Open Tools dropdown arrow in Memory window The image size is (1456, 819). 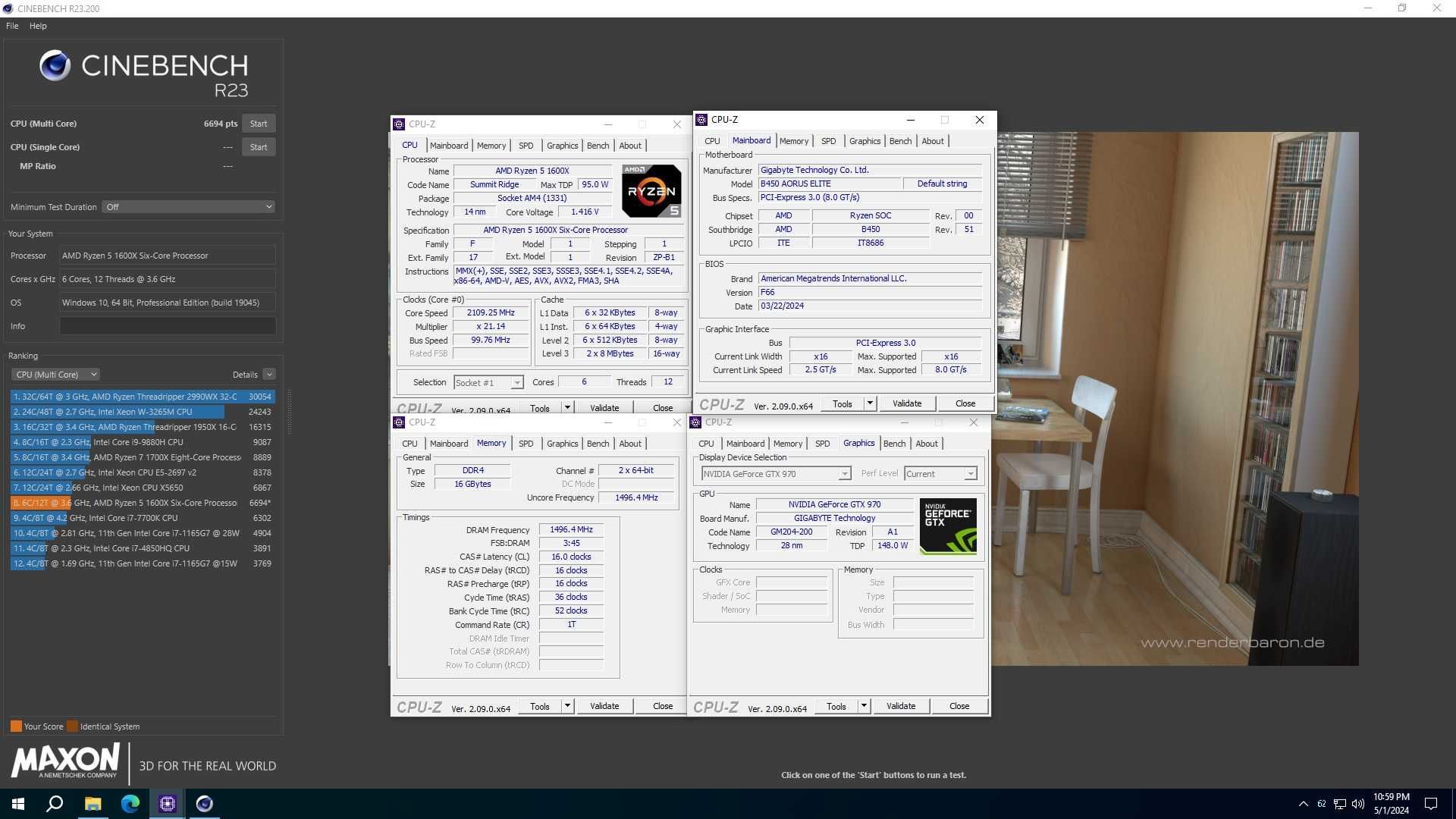click(x=567, y=706)
